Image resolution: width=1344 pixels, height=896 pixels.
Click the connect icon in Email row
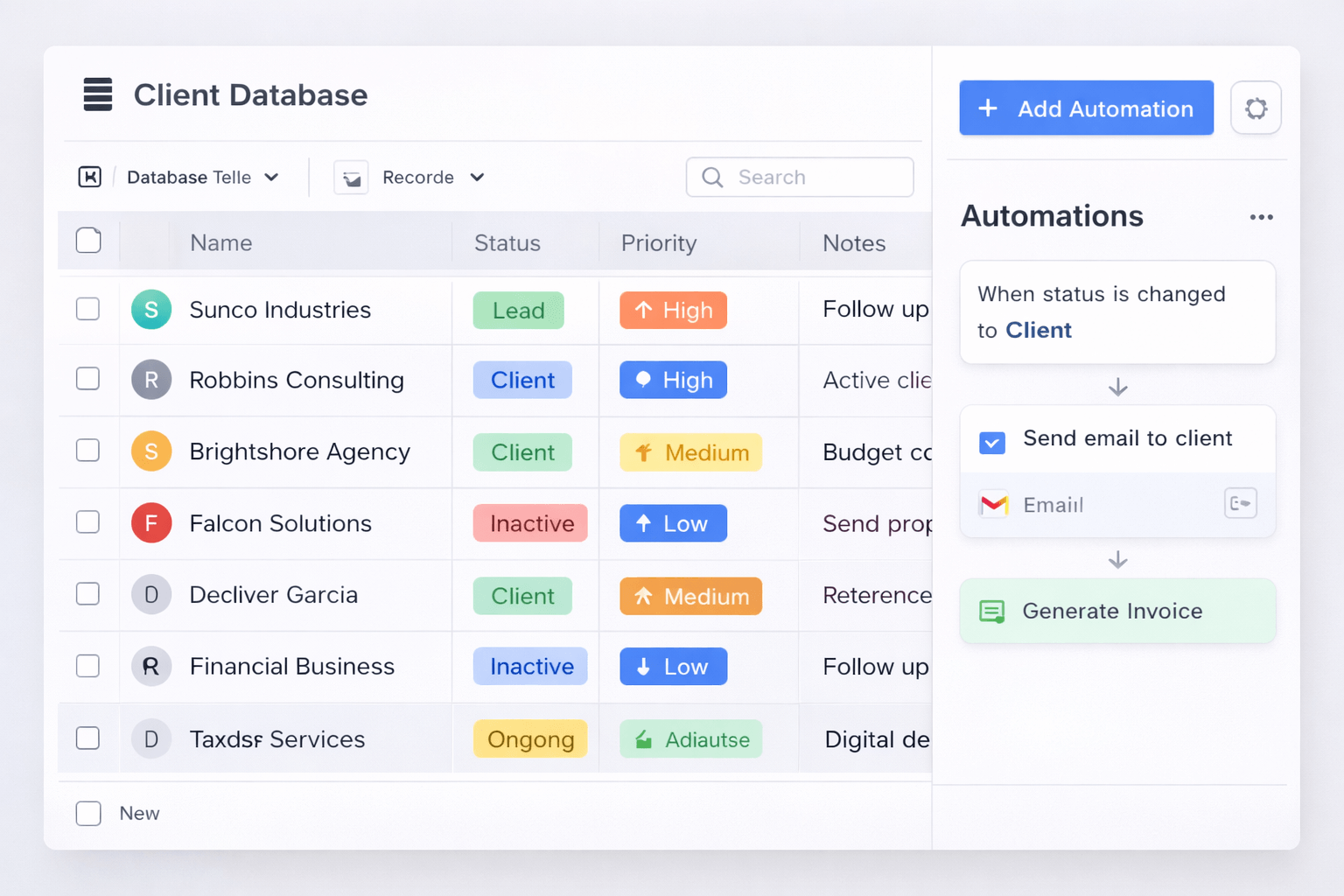tap(1240, 503)
